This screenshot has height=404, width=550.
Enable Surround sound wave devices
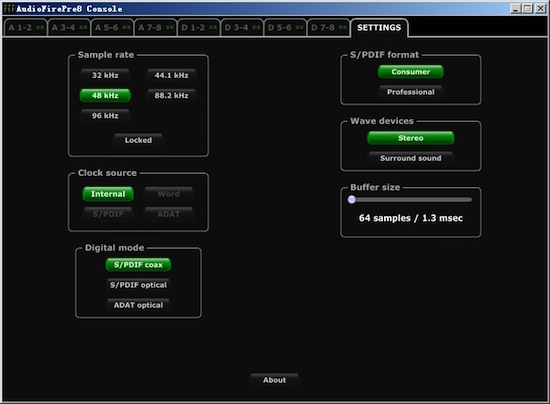[411, 158]
